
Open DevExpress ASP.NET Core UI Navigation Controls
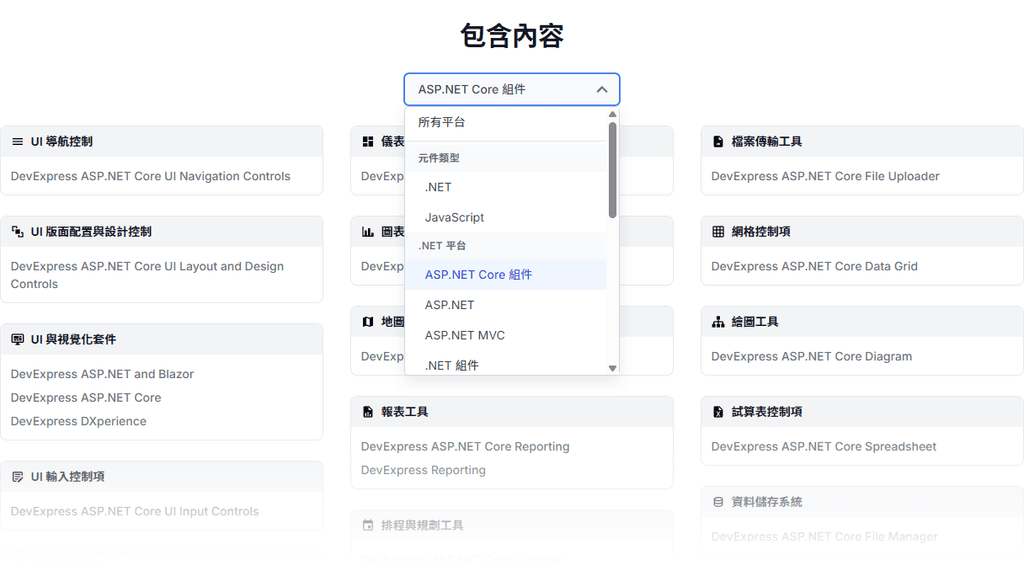[x=150, y=176]
